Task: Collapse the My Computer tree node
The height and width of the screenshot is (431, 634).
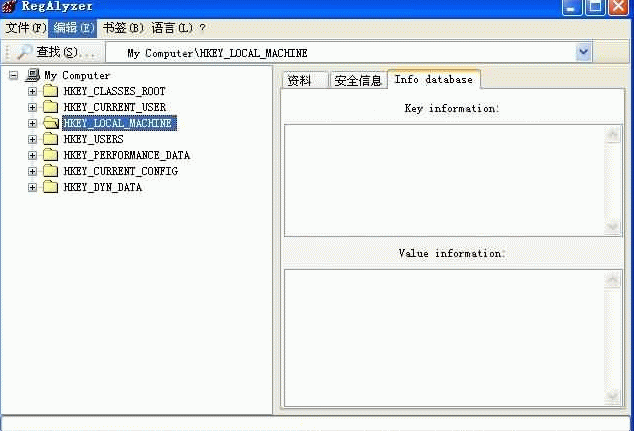Action: 14,75
